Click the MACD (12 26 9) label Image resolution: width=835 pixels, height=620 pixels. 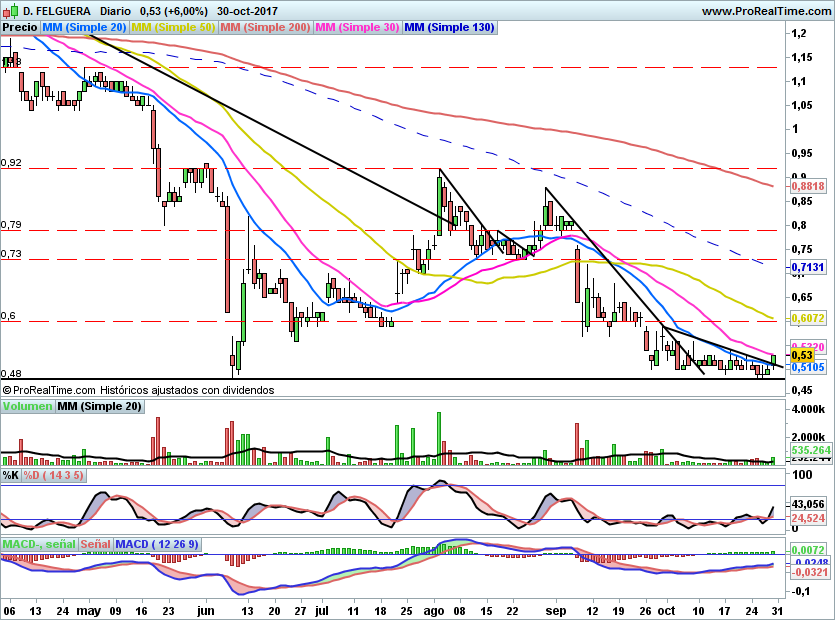(159, 544)
